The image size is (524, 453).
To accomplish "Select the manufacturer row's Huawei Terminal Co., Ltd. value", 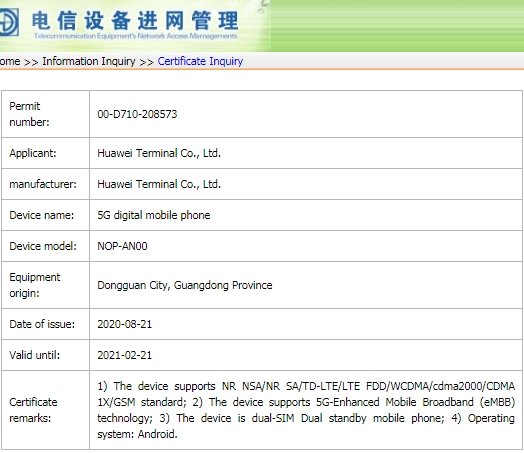I will [159, 184].
